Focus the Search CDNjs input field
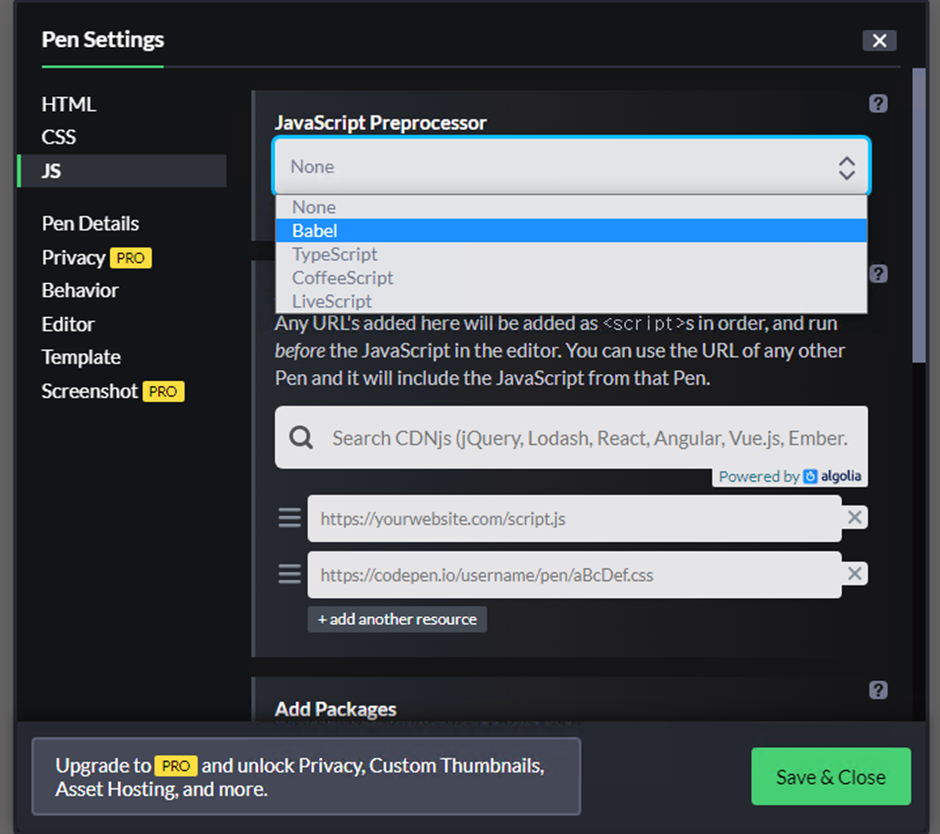940x834 pixels. coord(571,438)
